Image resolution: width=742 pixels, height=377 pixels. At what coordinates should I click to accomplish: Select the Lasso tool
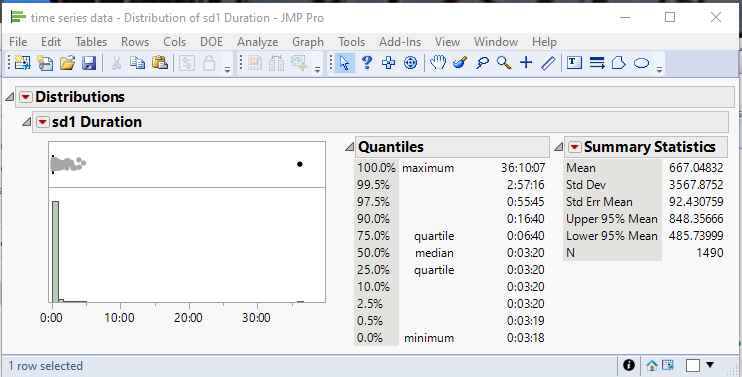pyautogui.click(x=482, y=63)
